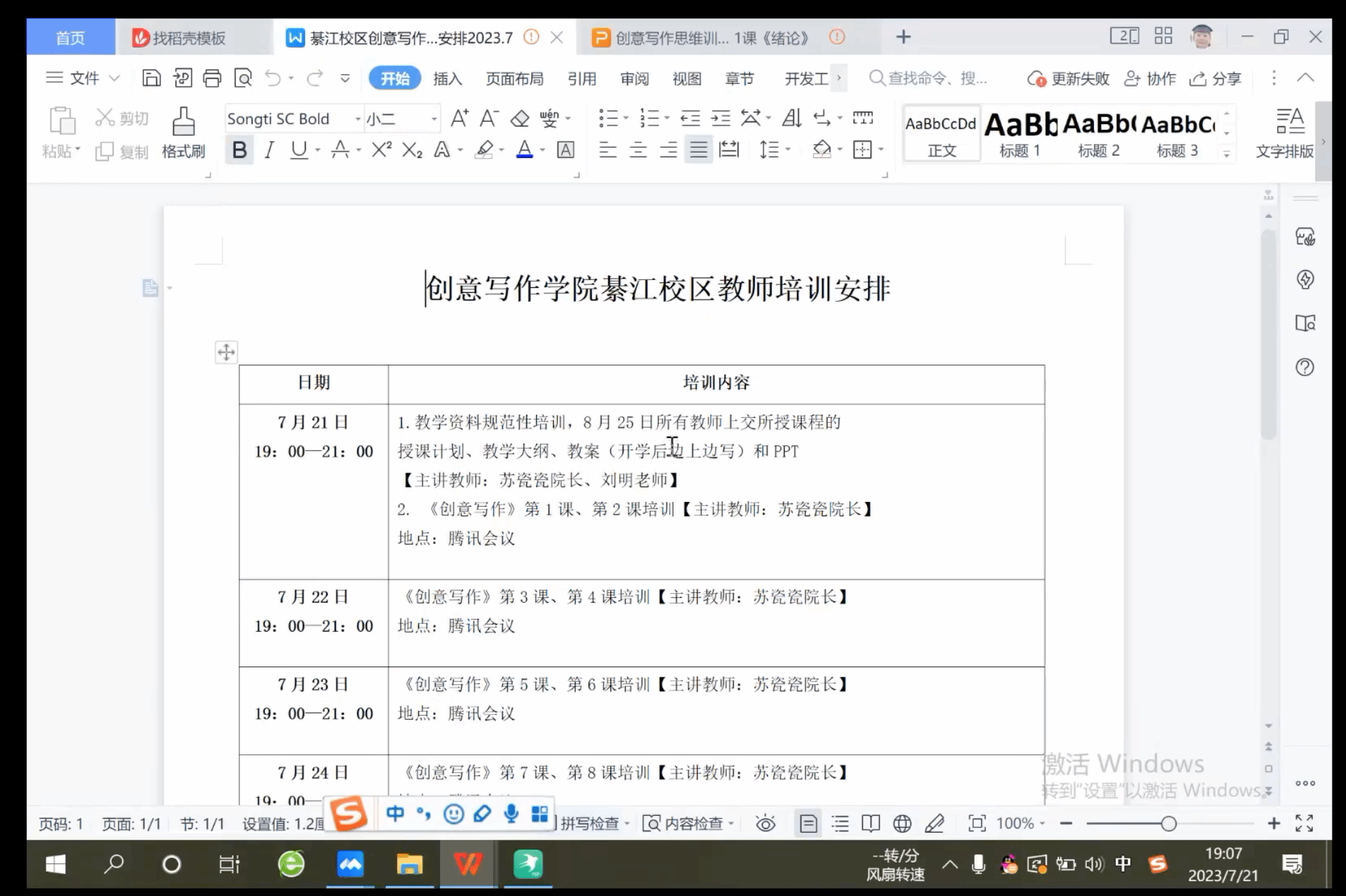
Task: Click the zoom slider handle in status bar
Action: coord(1169,824)
